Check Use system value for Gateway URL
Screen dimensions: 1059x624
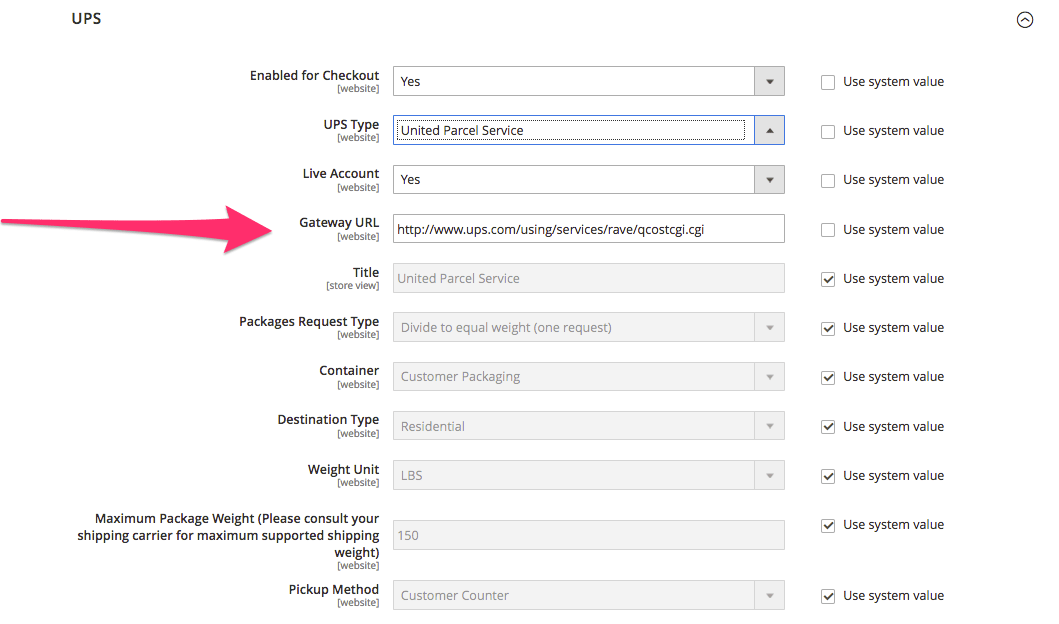(828, 230)
